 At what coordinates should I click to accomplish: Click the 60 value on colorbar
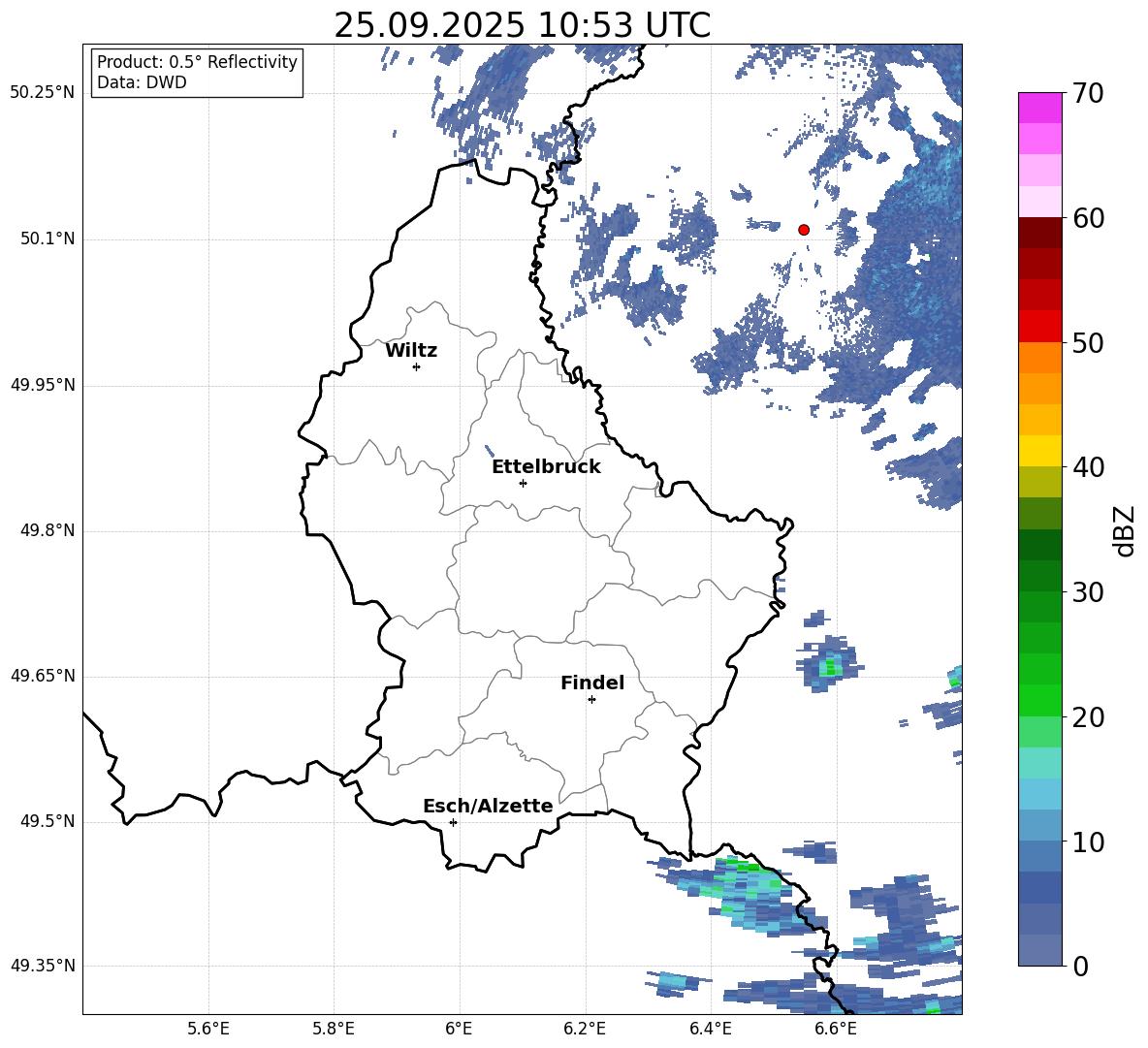(x=1088, y=218)
